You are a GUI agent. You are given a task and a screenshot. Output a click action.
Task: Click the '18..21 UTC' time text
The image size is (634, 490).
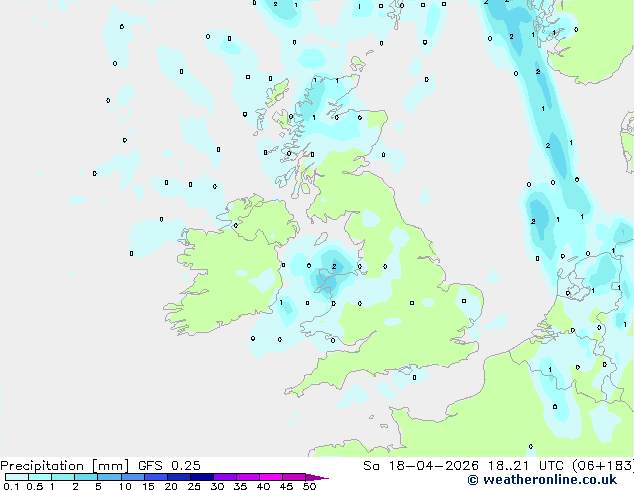click(x=524, y=466)
